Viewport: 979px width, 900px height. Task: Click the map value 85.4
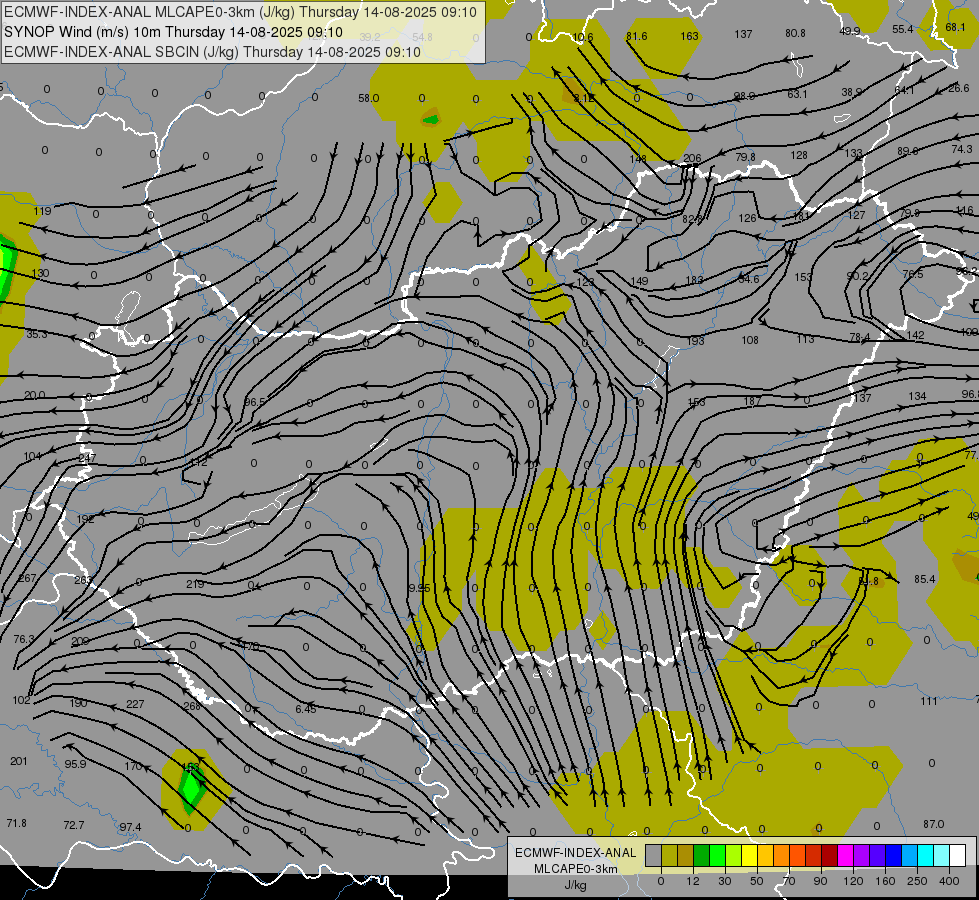pos(925,580)
